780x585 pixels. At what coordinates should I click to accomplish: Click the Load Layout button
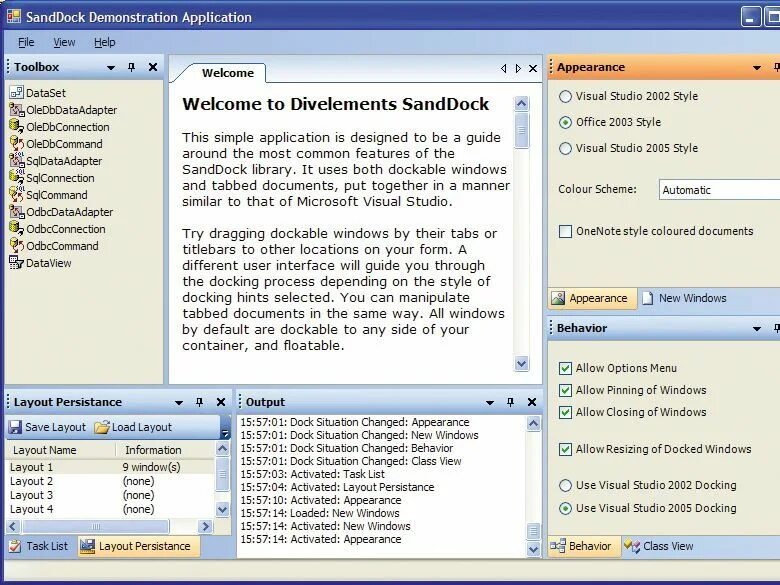[x=133, y=427]
